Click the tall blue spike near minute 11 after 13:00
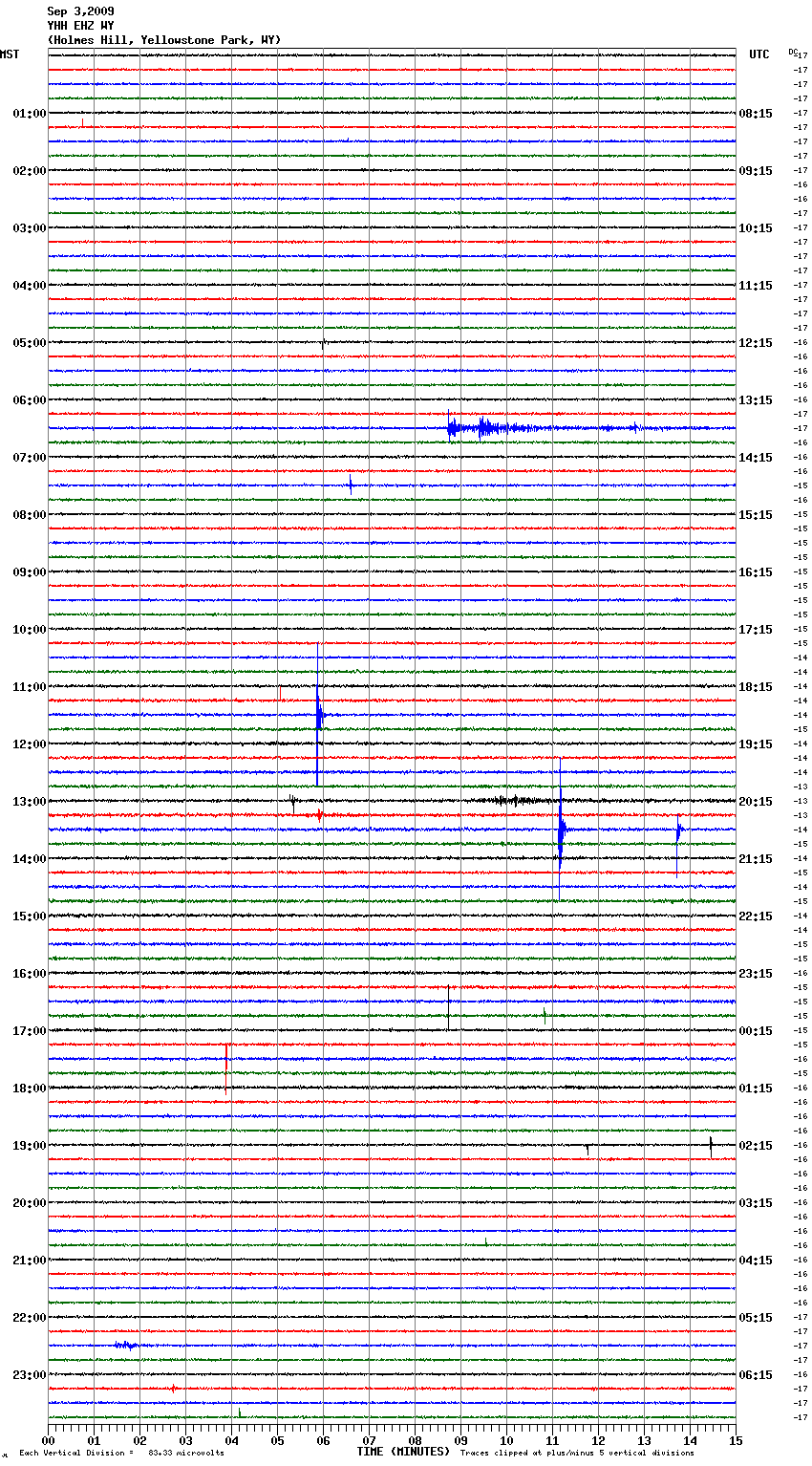Viewport: 812px width, 1466px height. [x=561, y=829]
